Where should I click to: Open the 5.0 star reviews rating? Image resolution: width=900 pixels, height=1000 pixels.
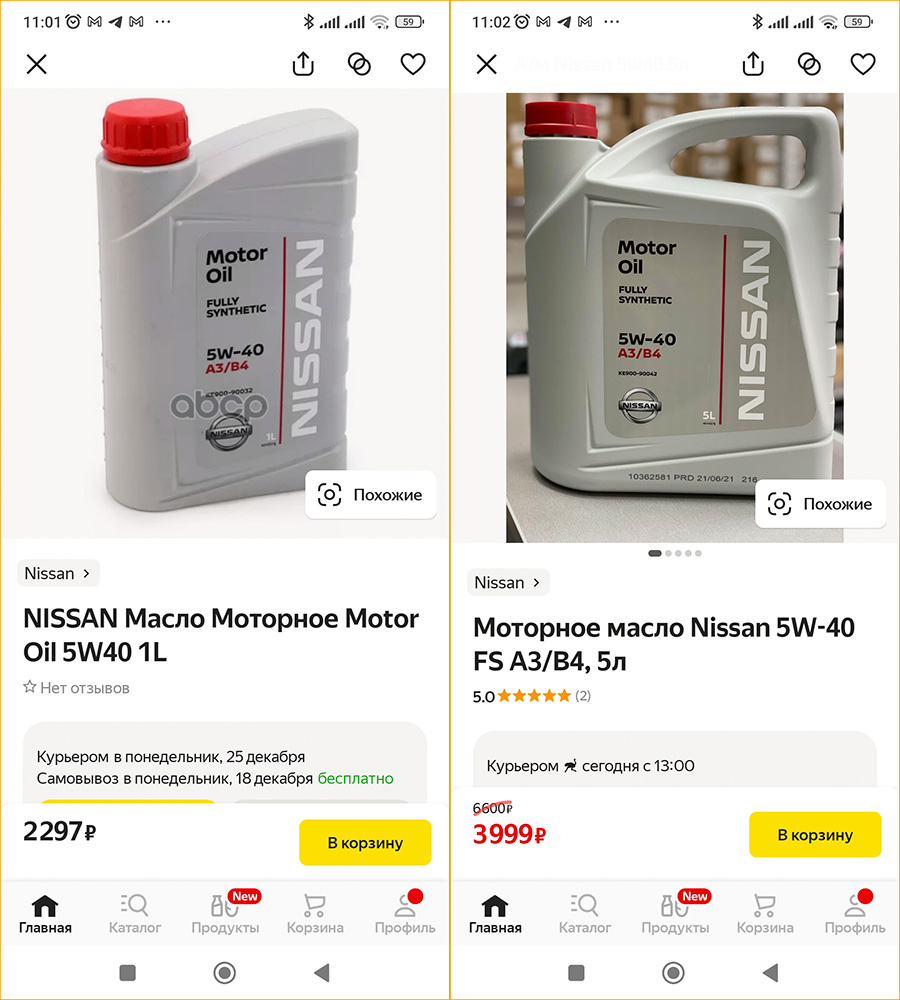[x=531, y=696]
